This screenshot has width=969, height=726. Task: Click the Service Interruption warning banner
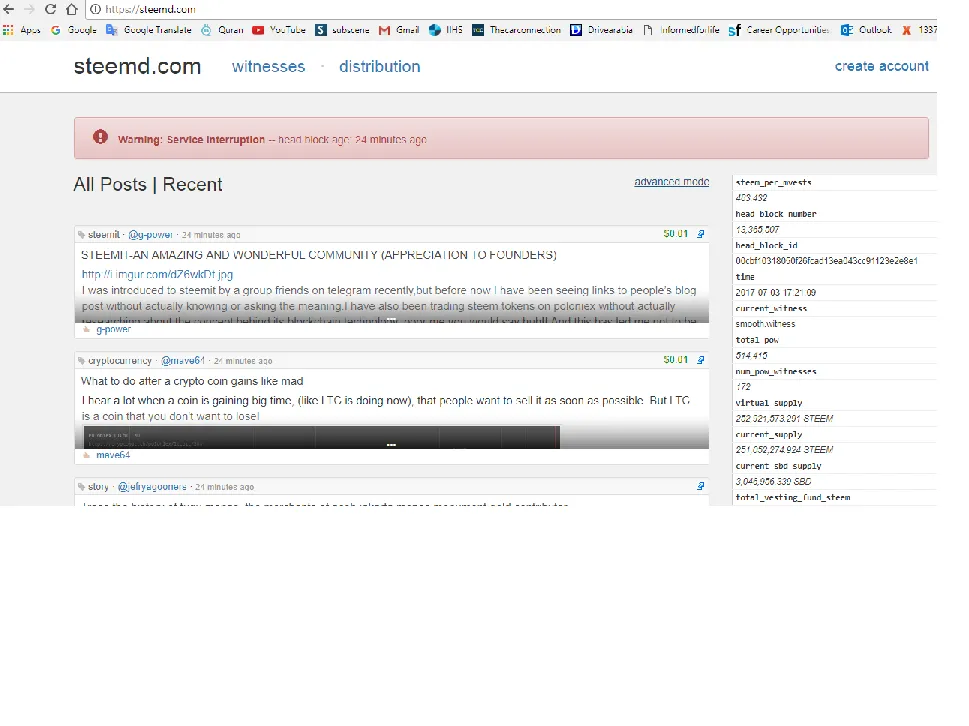point(501,138)
